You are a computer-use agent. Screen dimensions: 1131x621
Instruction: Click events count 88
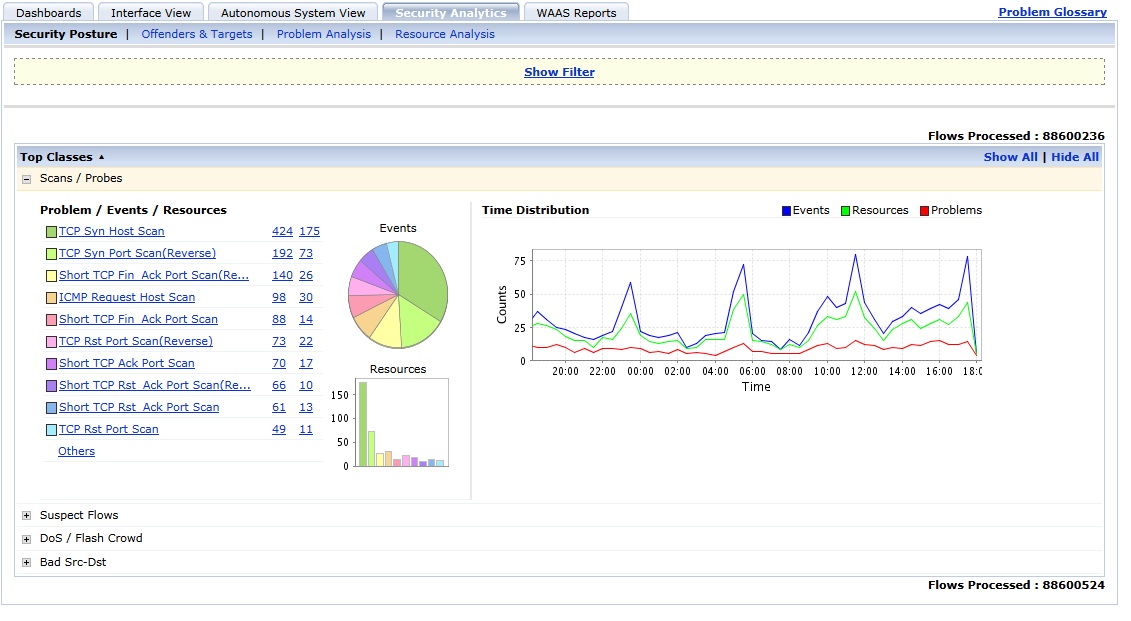pyautogui.click(x=278, y=319)
